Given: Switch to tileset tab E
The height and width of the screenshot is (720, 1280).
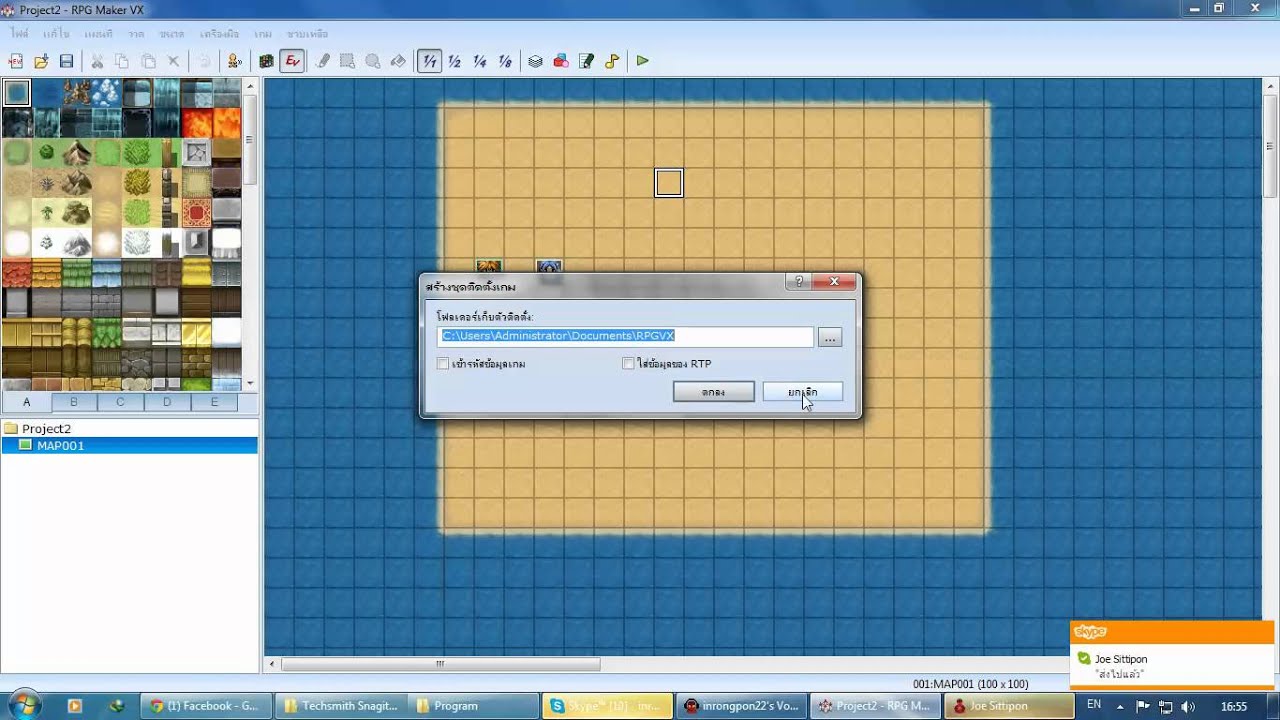Looking at the screenshot, I should (x=214, y=402).
